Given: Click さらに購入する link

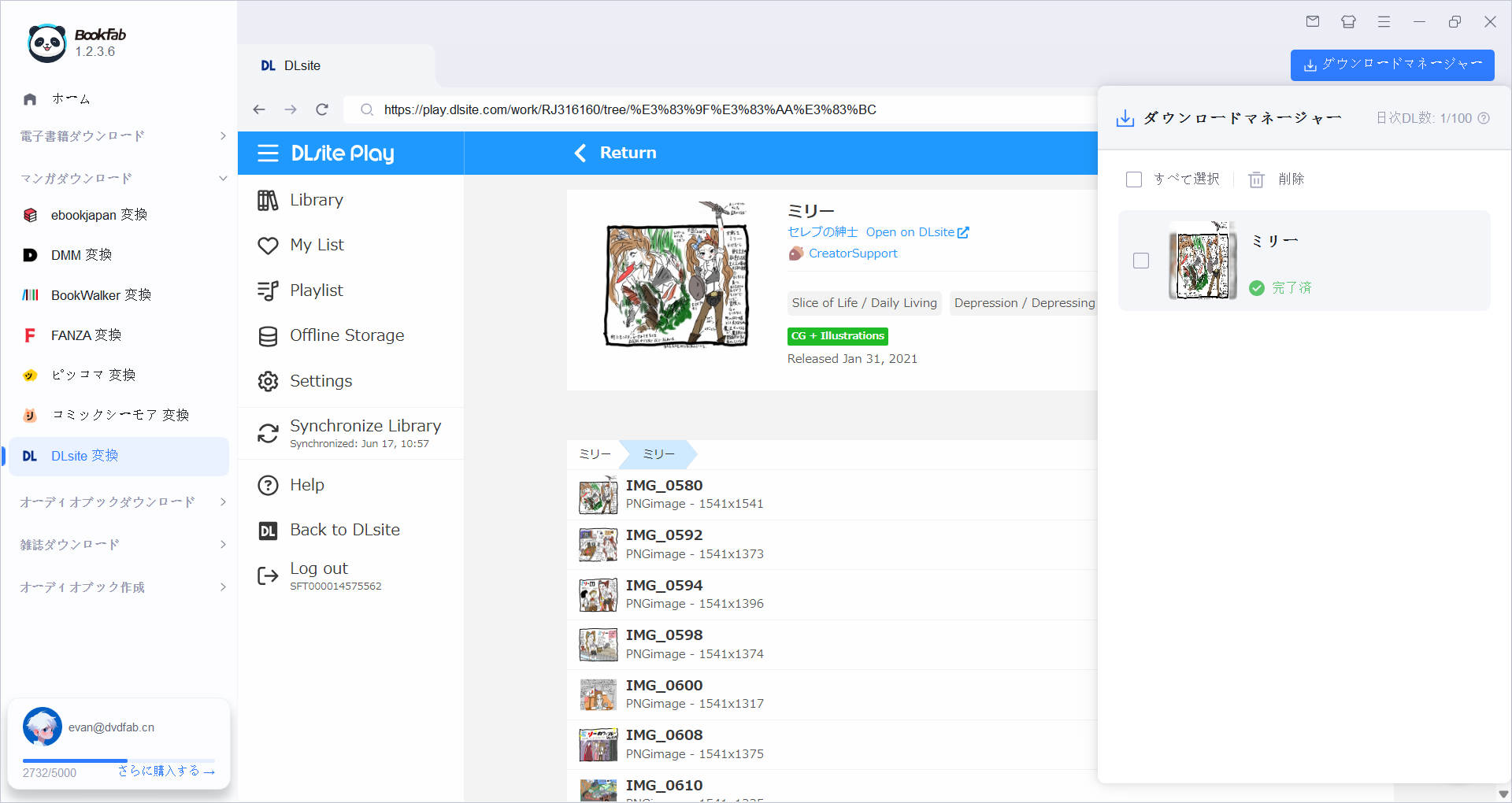Looking at the screenshot, I should coord(166,772).
